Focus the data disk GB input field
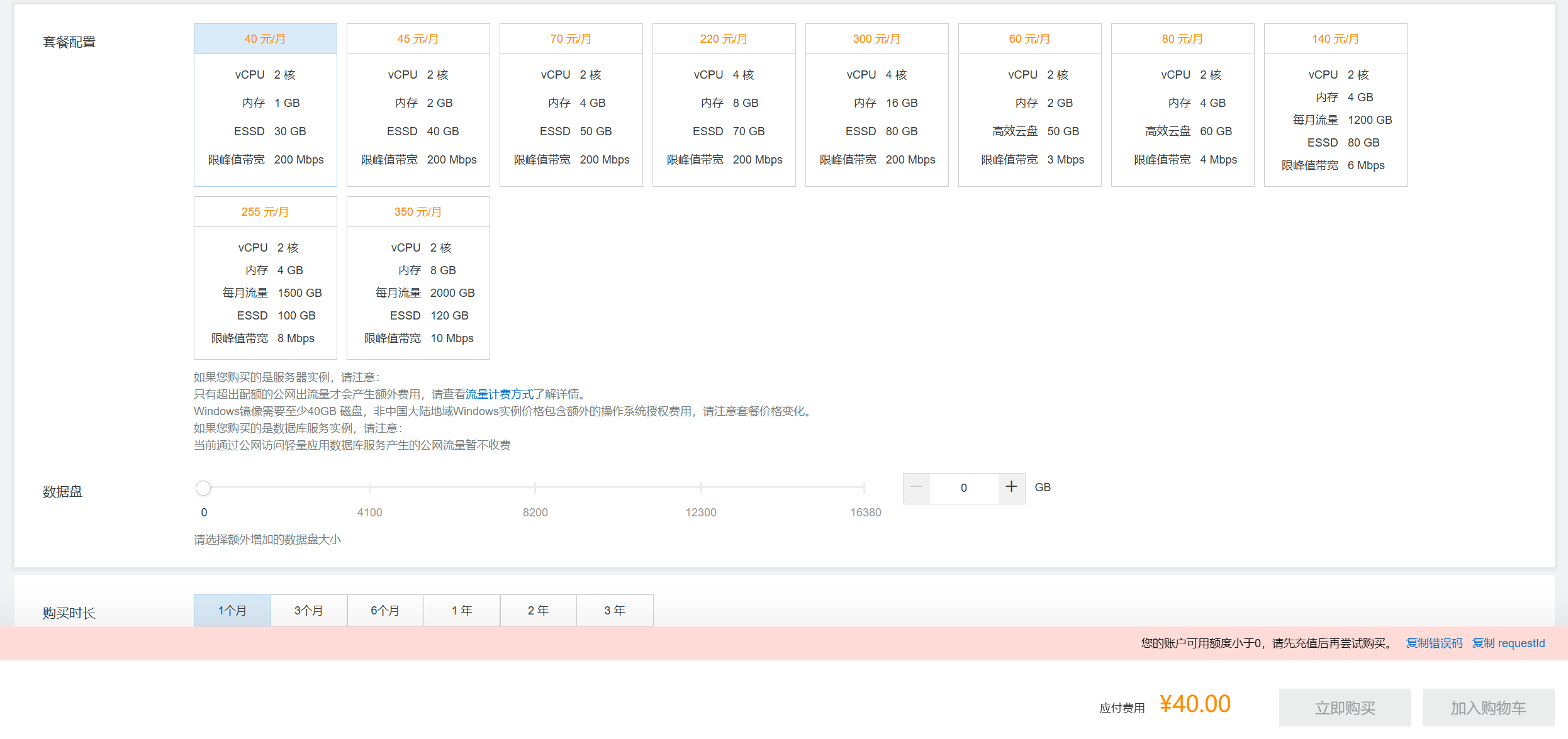The image size is (1568, 739). tap(964, 488)
